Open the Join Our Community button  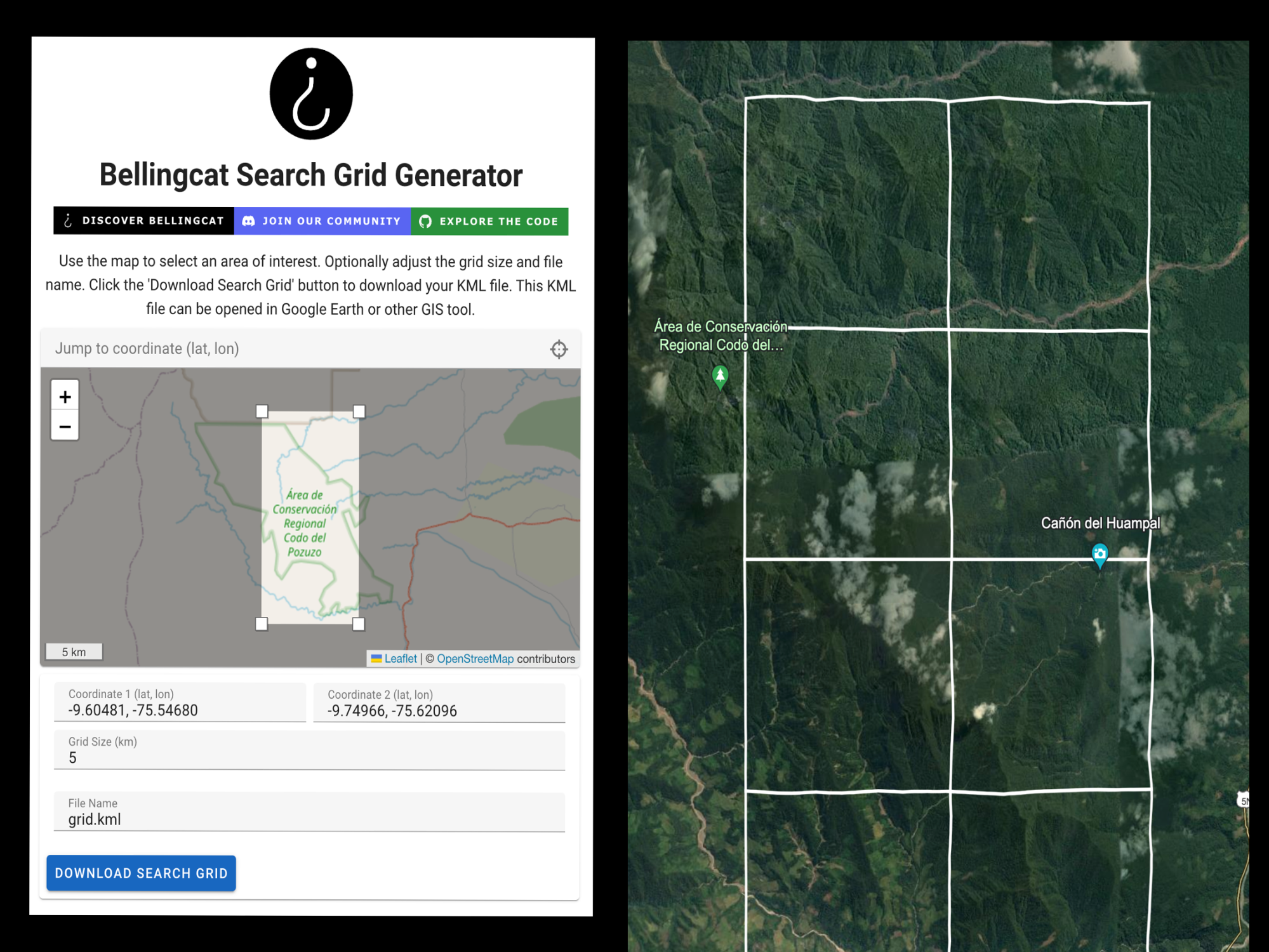pos(322,221)
